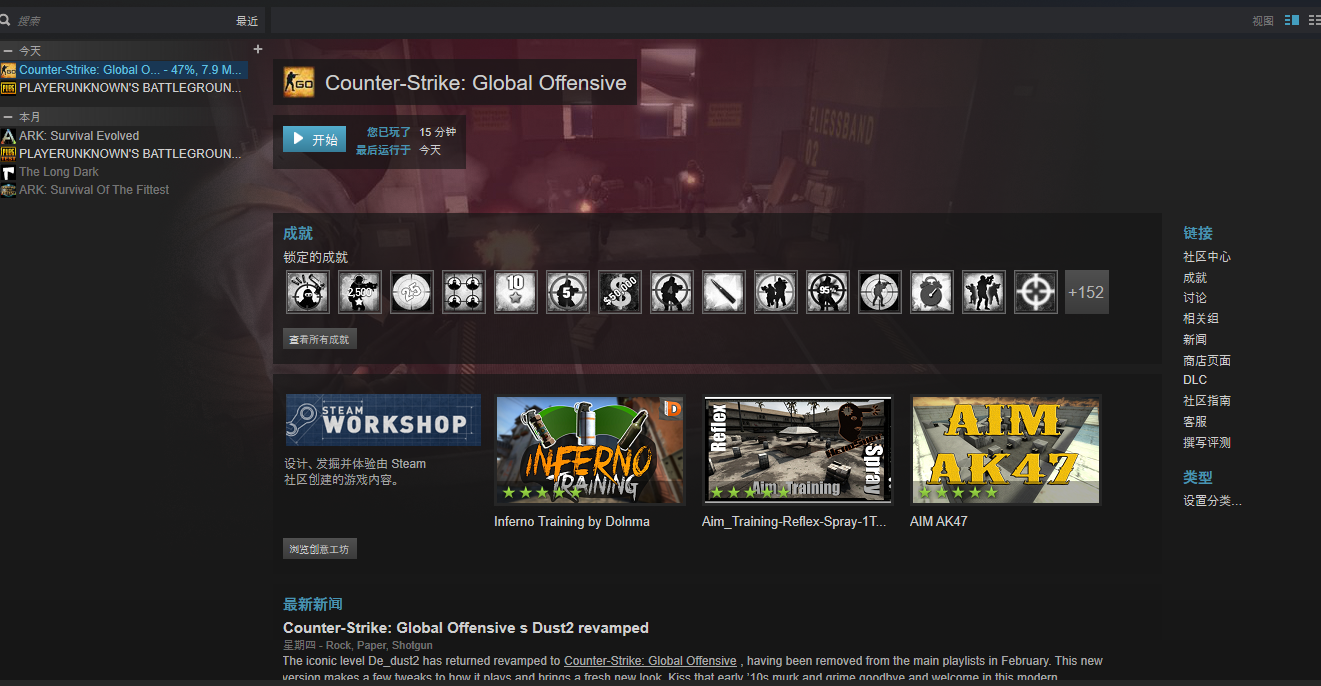Open the Inferno Training workshop thumbnail
Image resolution: width=1321 pixels, height=686 pixels.
(590, 450)
